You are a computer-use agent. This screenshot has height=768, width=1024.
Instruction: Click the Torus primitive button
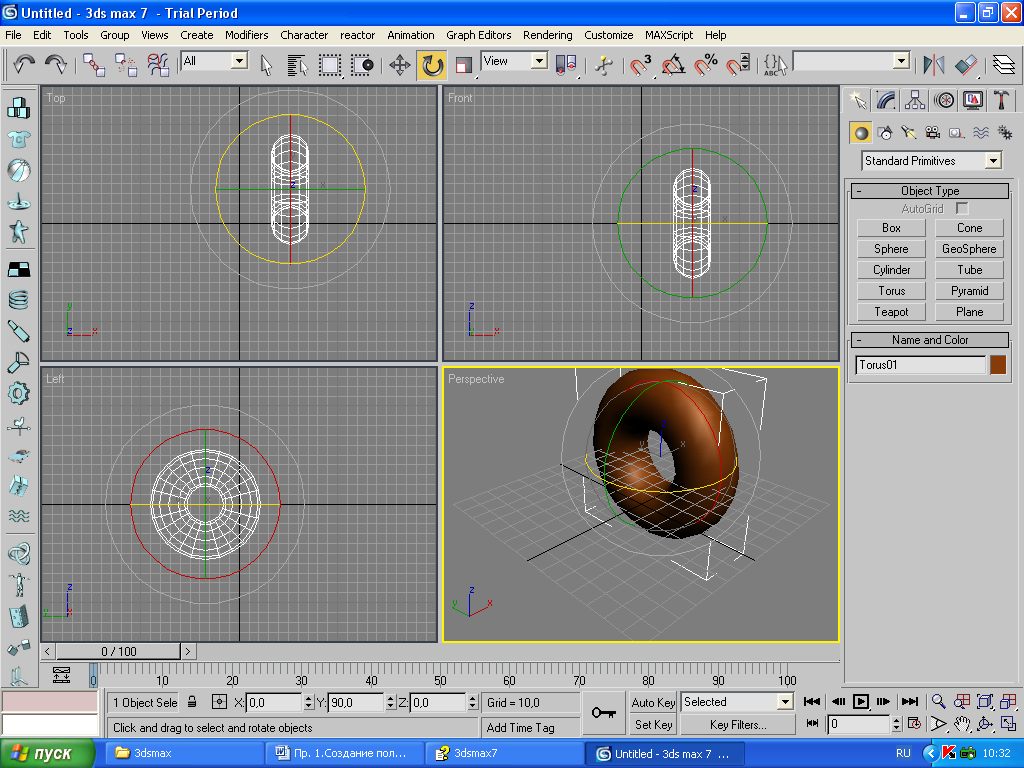pyautogui.click(x=891, y=291)
